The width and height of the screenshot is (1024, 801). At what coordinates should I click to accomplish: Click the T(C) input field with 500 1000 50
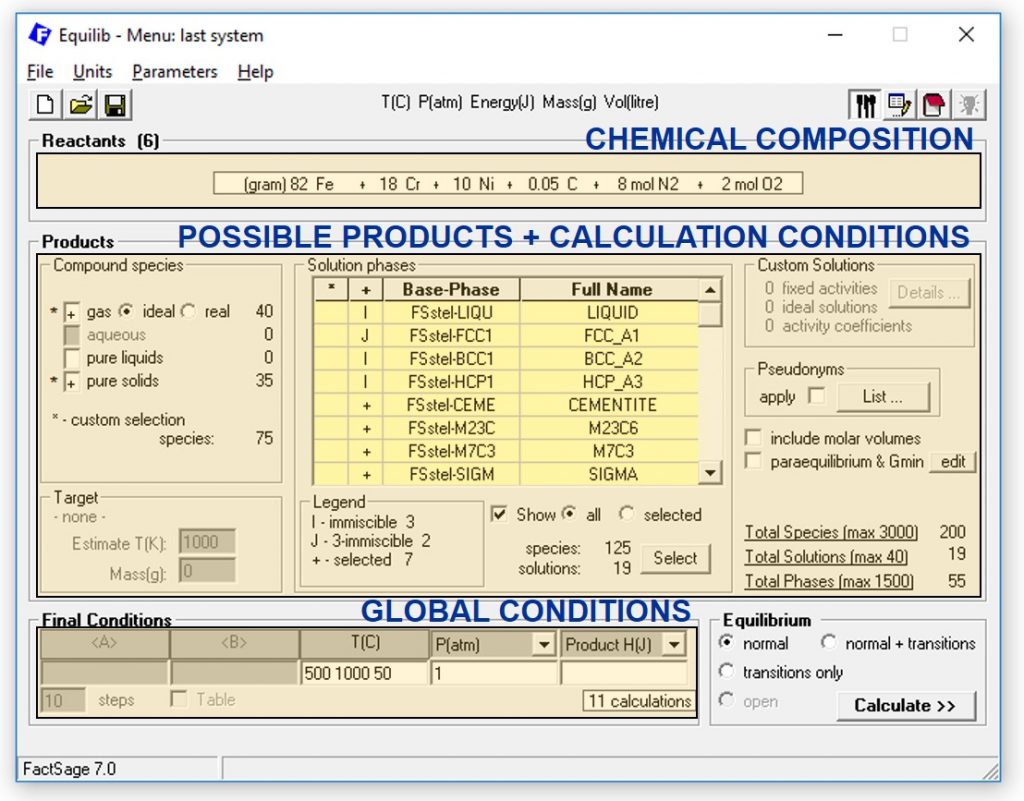[364, 673]
